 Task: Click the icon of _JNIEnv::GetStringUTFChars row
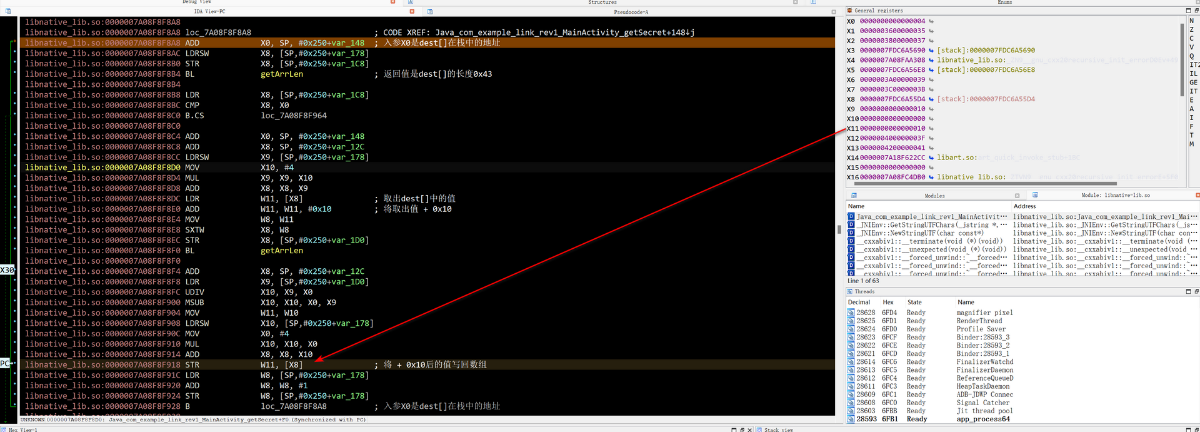click(851, 224)
